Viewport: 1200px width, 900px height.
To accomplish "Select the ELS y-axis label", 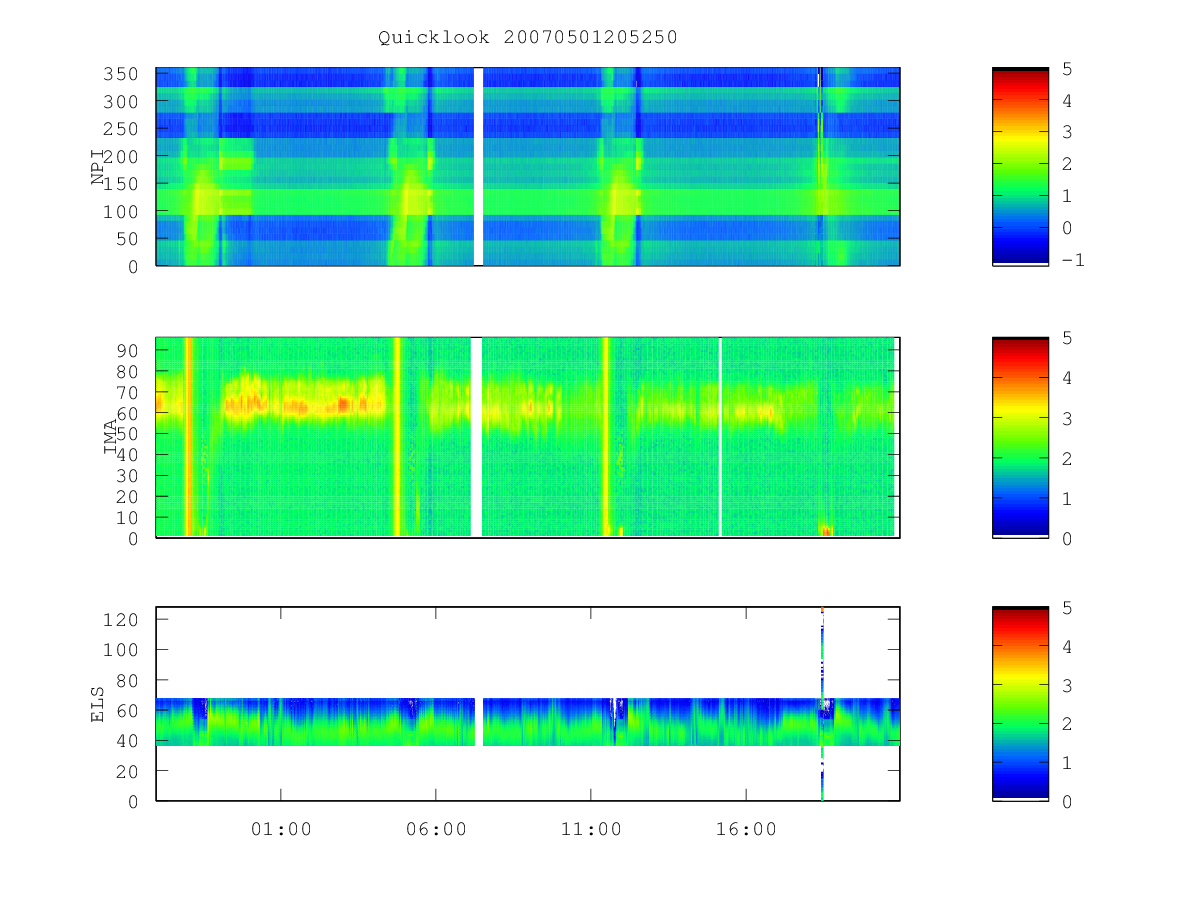I will pyautogui.click(x=99, y=704).
